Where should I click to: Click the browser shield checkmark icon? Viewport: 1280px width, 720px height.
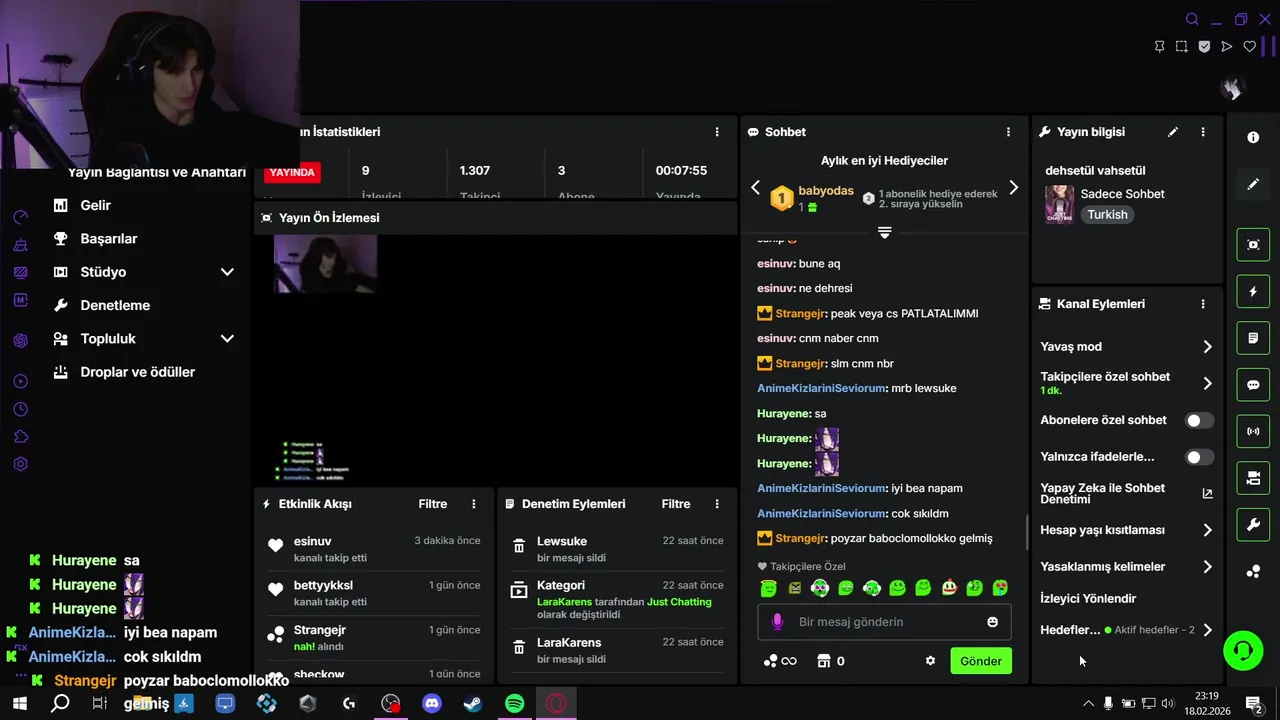[1204, 46]
